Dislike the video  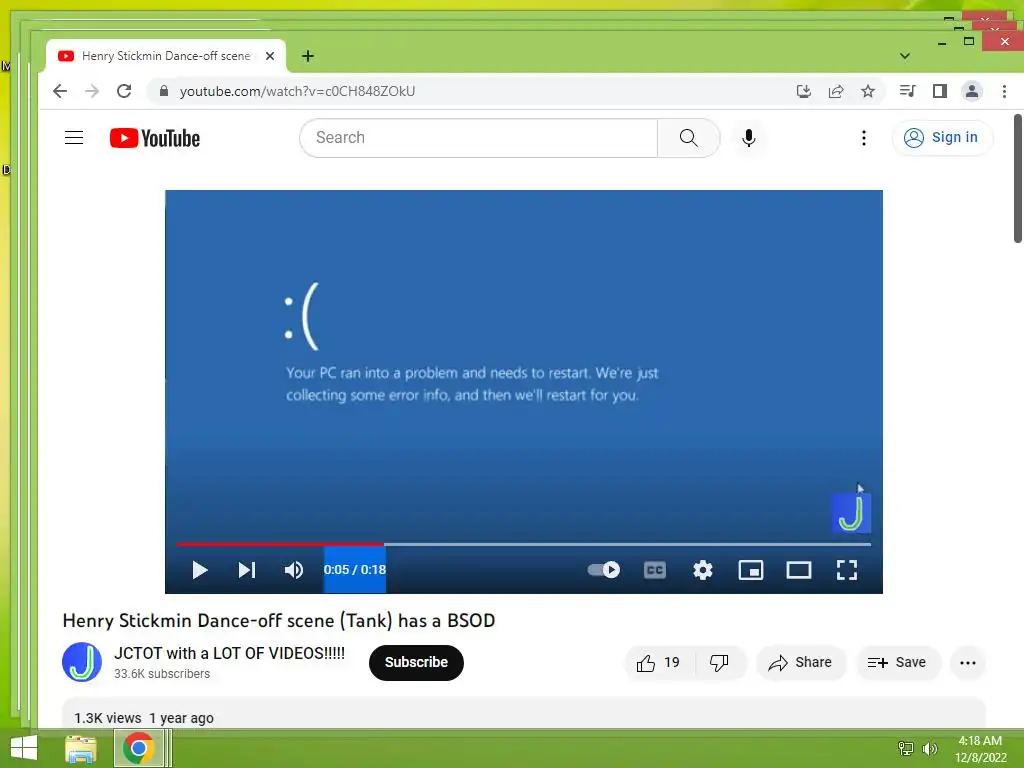click(x=719, y=663)
